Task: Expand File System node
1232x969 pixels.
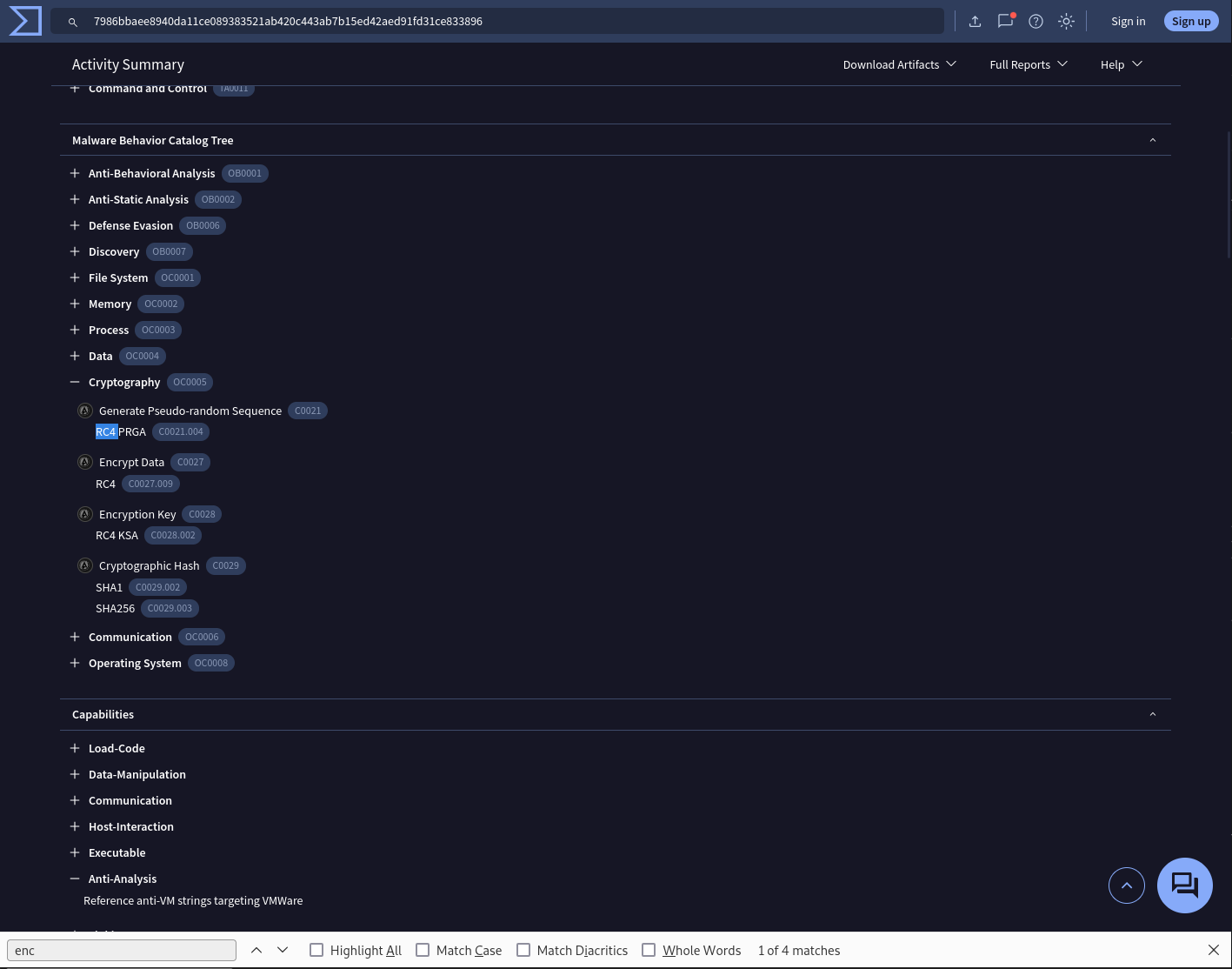Action: pos(75,277)
